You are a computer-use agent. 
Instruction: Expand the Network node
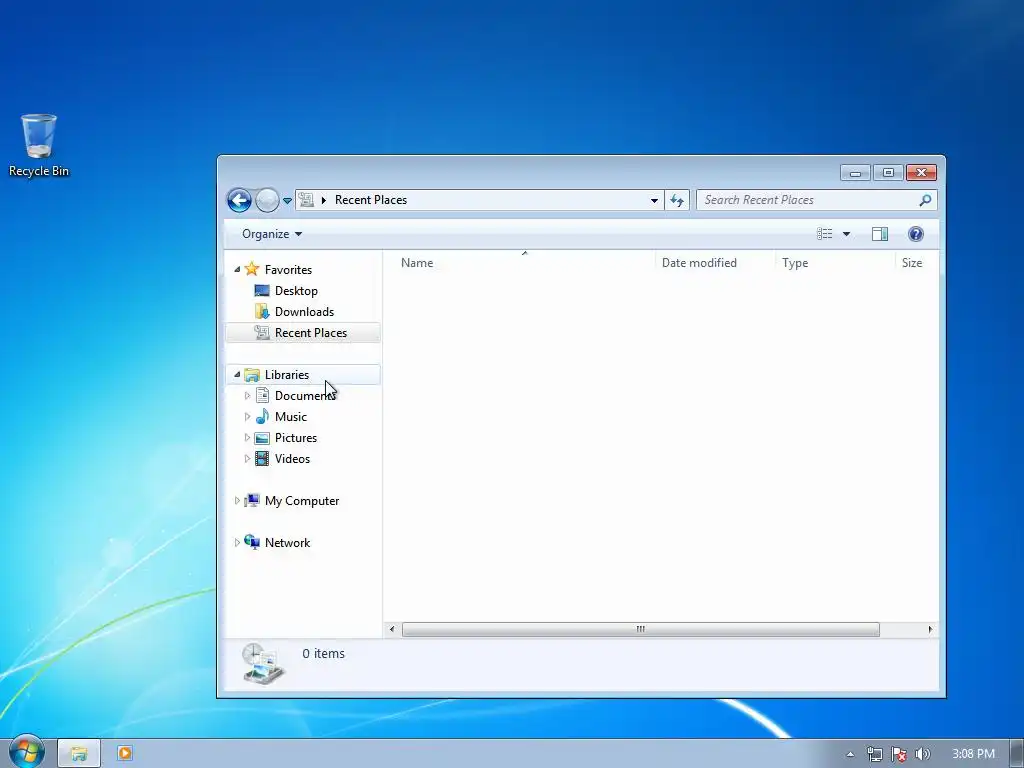tap(237, 543)
